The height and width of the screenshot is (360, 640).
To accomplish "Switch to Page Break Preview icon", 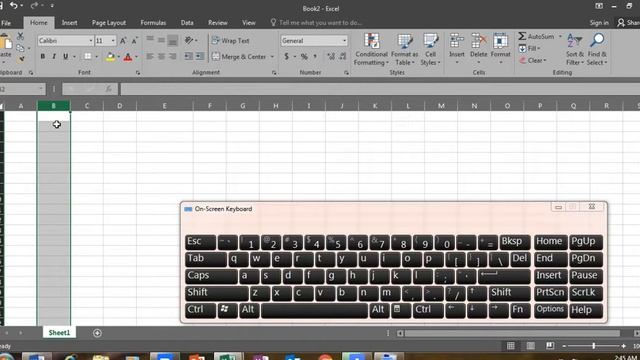I will [x=550, y=346].
